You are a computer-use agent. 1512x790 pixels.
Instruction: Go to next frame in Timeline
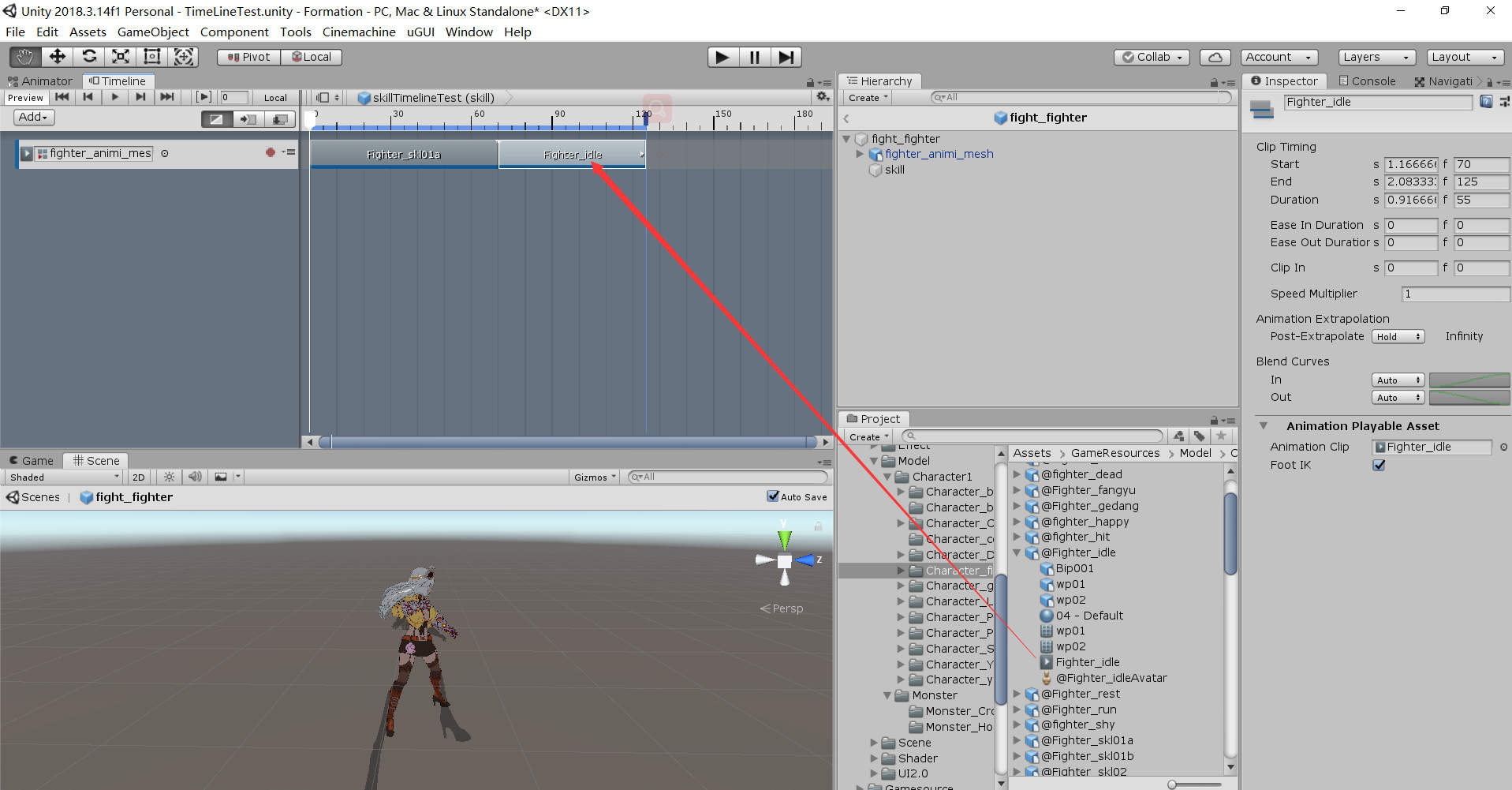click(140, 97)
